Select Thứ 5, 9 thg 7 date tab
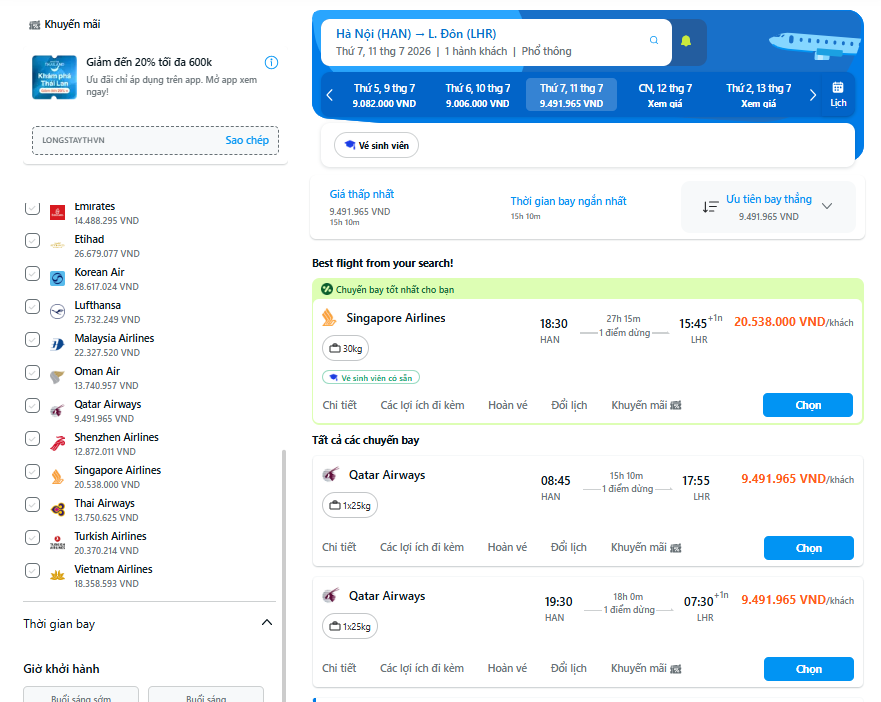This screenshot has width=881, height=702. [x=384, y=96]
